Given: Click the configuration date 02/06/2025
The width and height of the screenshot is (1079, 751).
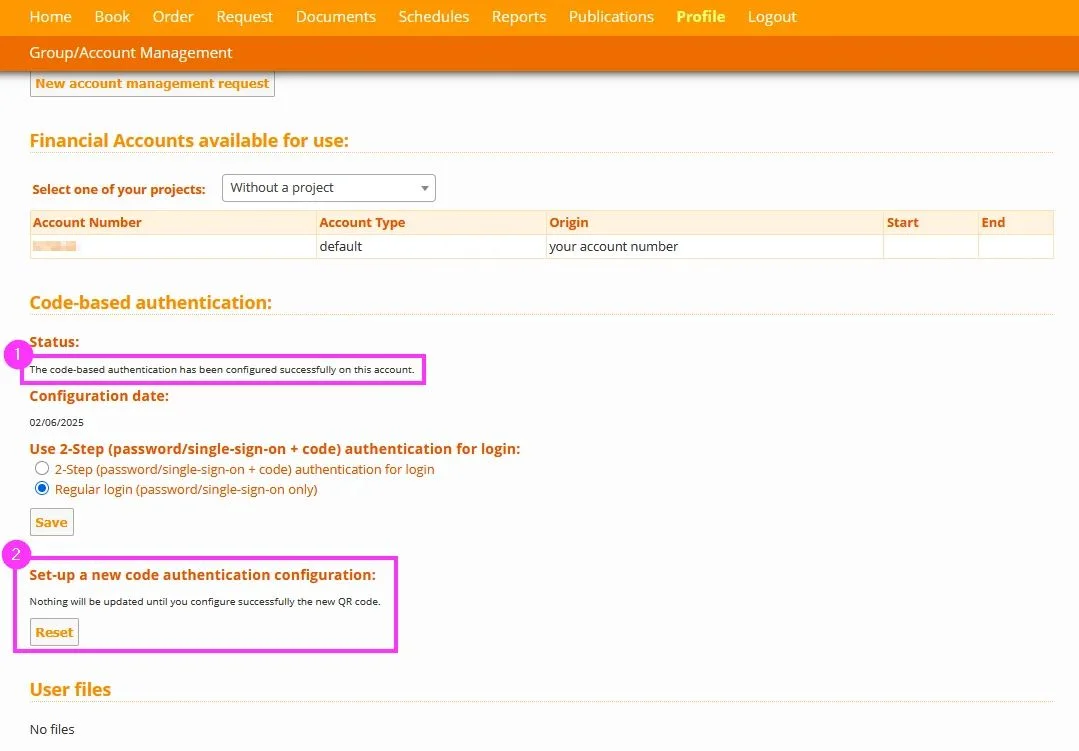Looking at the screenshot, I should click(56, 423).
